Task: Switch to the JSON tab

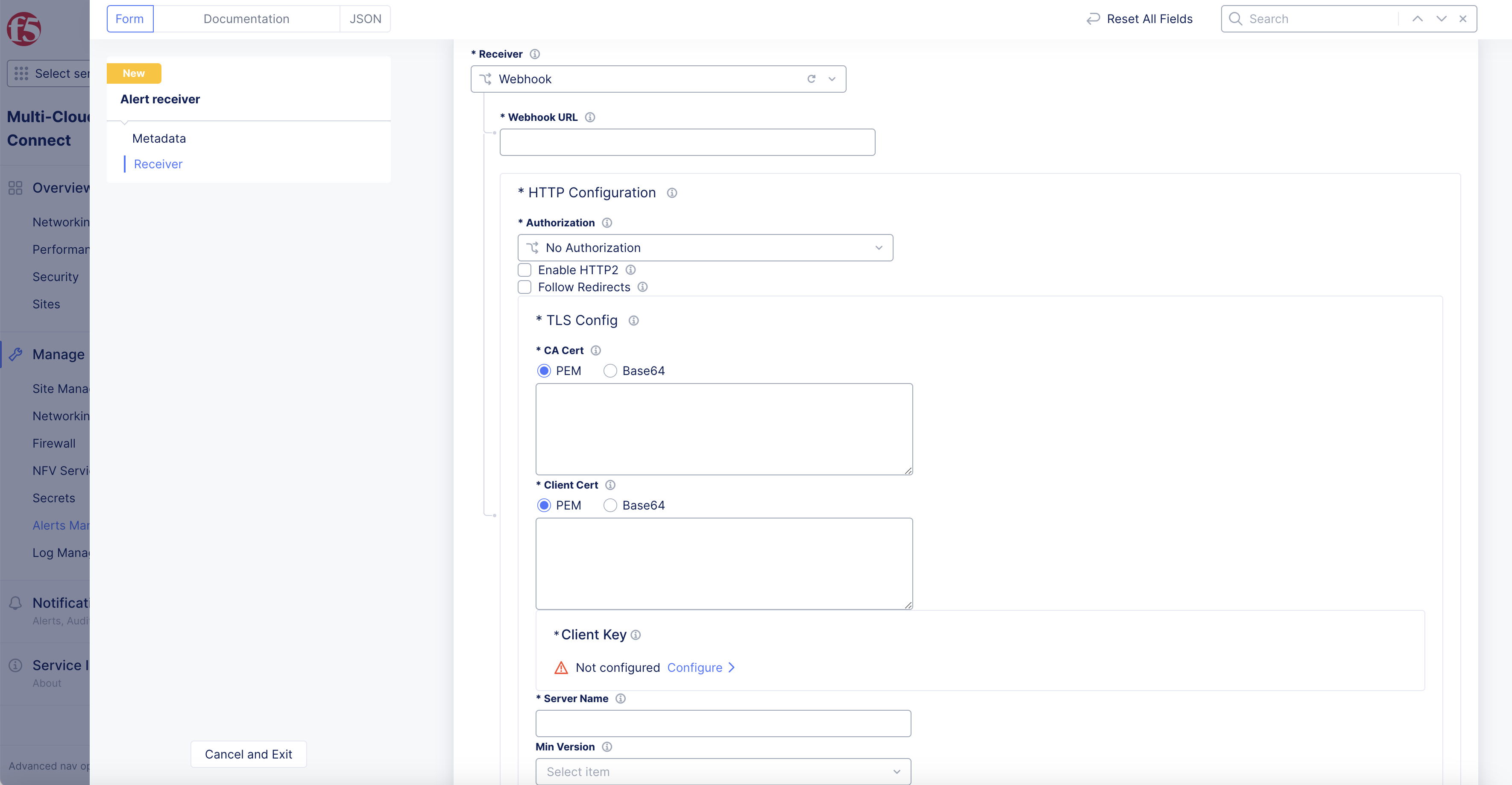Action: point(365,19)
